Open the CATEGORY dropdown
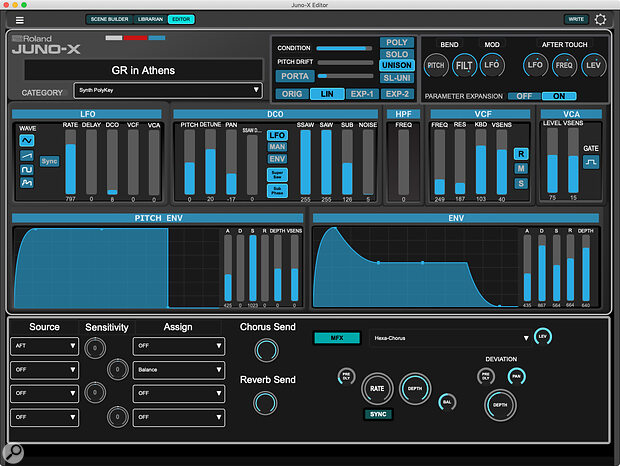The width and height of the screenshot is (620, 466). (168, 90)
